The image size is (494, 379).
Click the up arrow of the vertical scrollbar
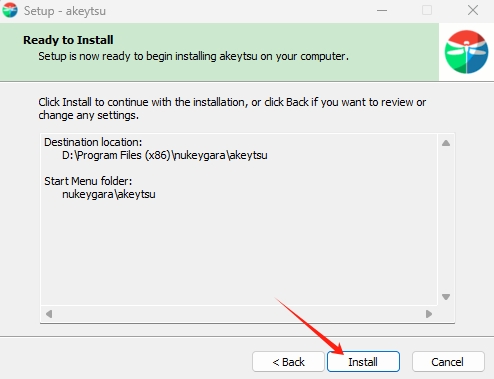pos(446,143)
